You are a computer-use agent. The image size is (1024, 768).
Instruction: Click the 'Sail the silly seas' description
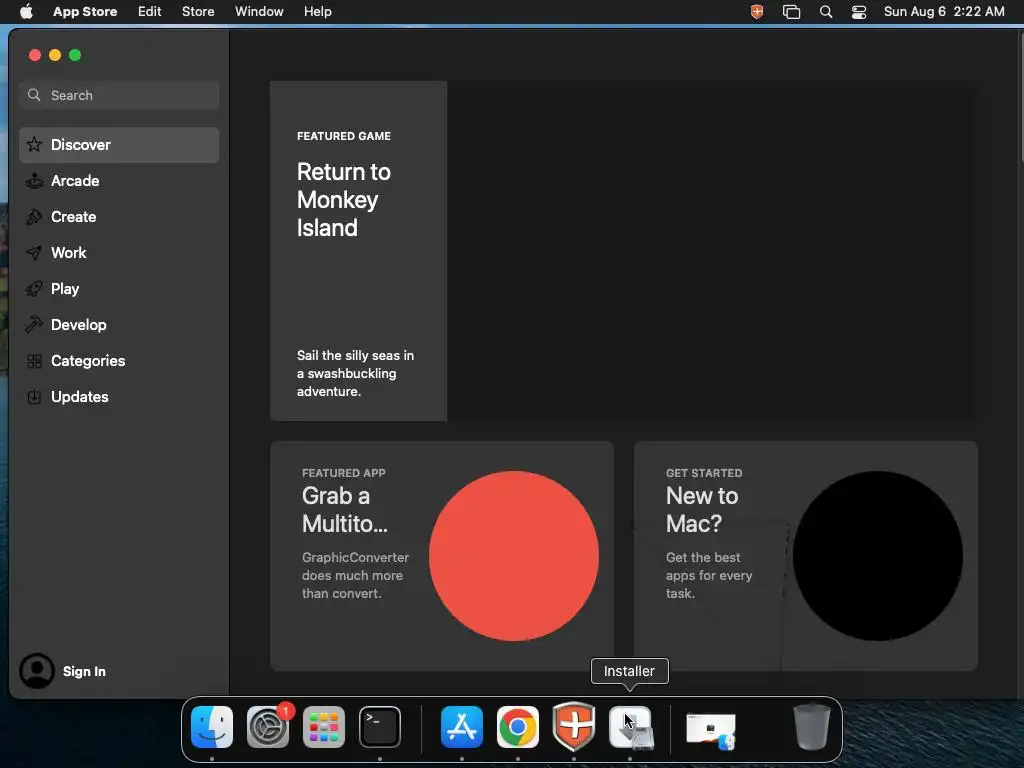point(355,374)
